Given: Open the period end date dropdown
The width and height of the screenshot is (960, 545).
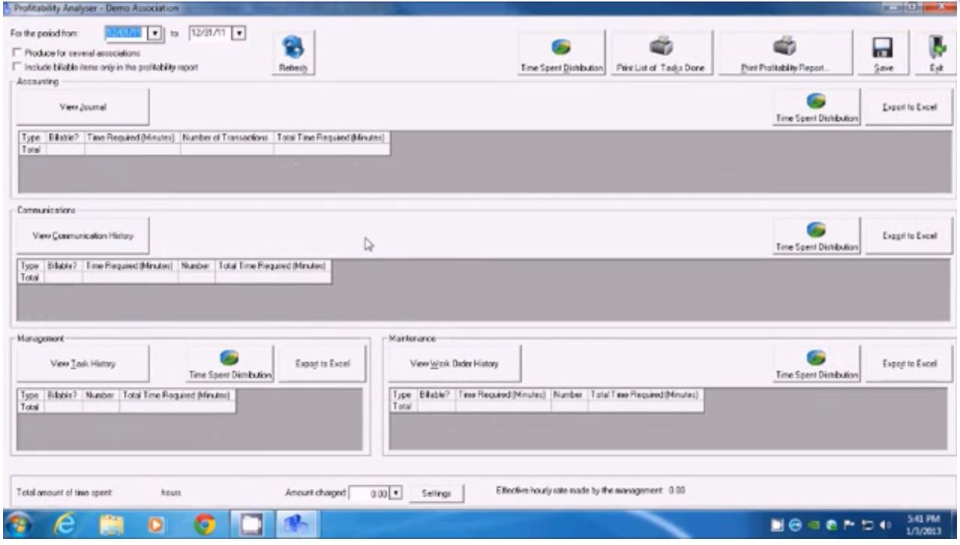Looking at the screenshot, I should pyautogui.click(x=239, y=33).
